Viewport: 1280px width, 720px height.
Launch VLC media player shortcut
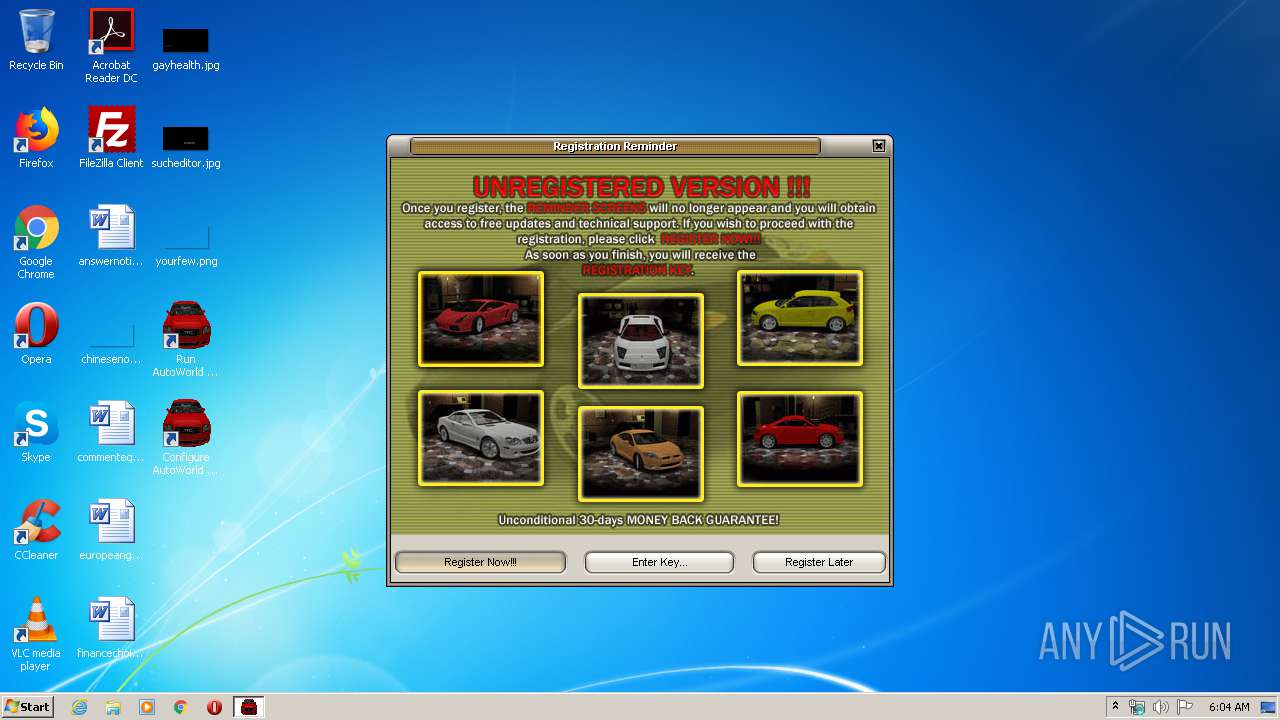36,634
